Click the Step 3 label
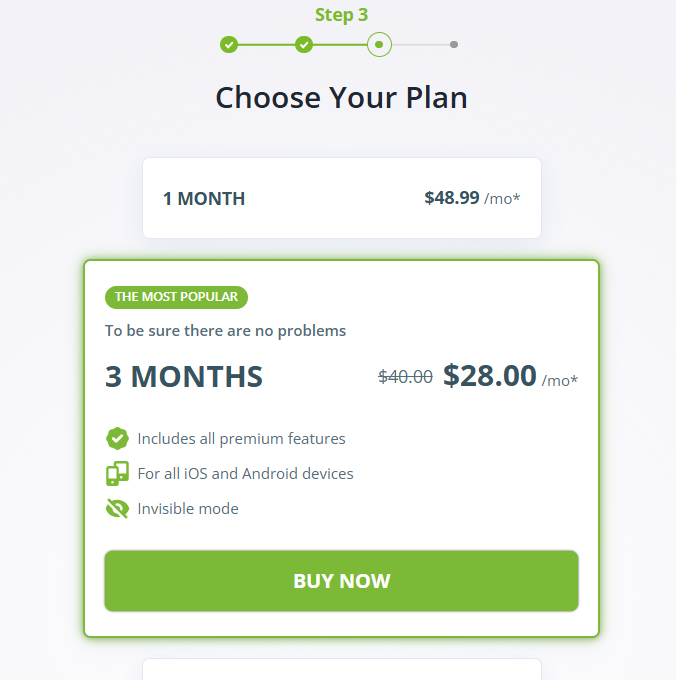This screenshot has height=680, width=676. pyautogui.click(x=341, y=15)
